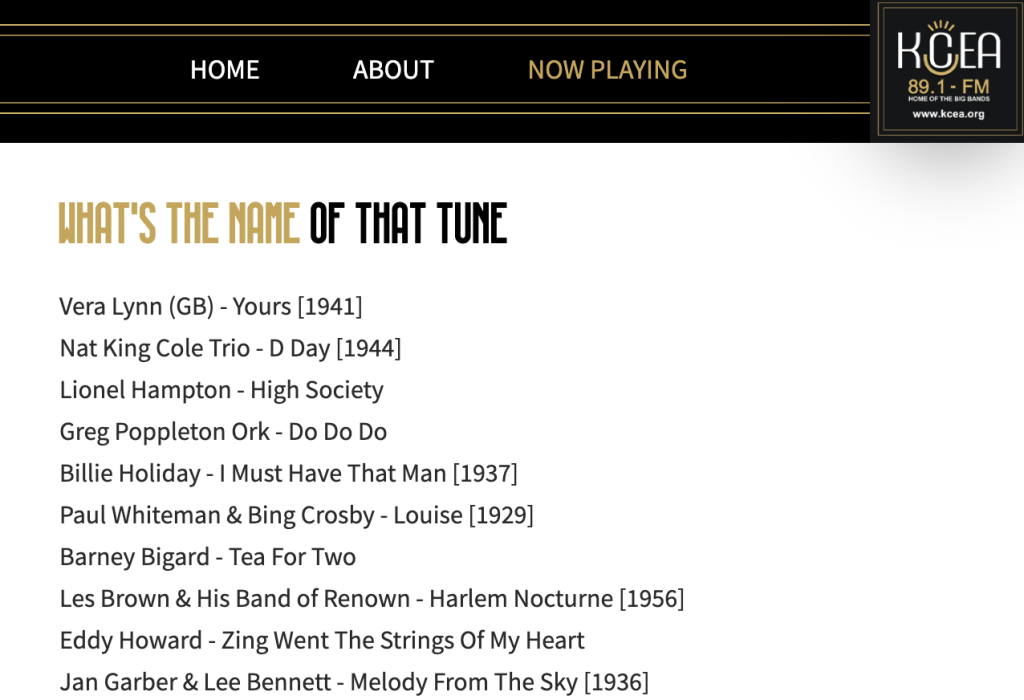
Task: Click the KCEA 89.1 FM logo
Action: (948, 70)
